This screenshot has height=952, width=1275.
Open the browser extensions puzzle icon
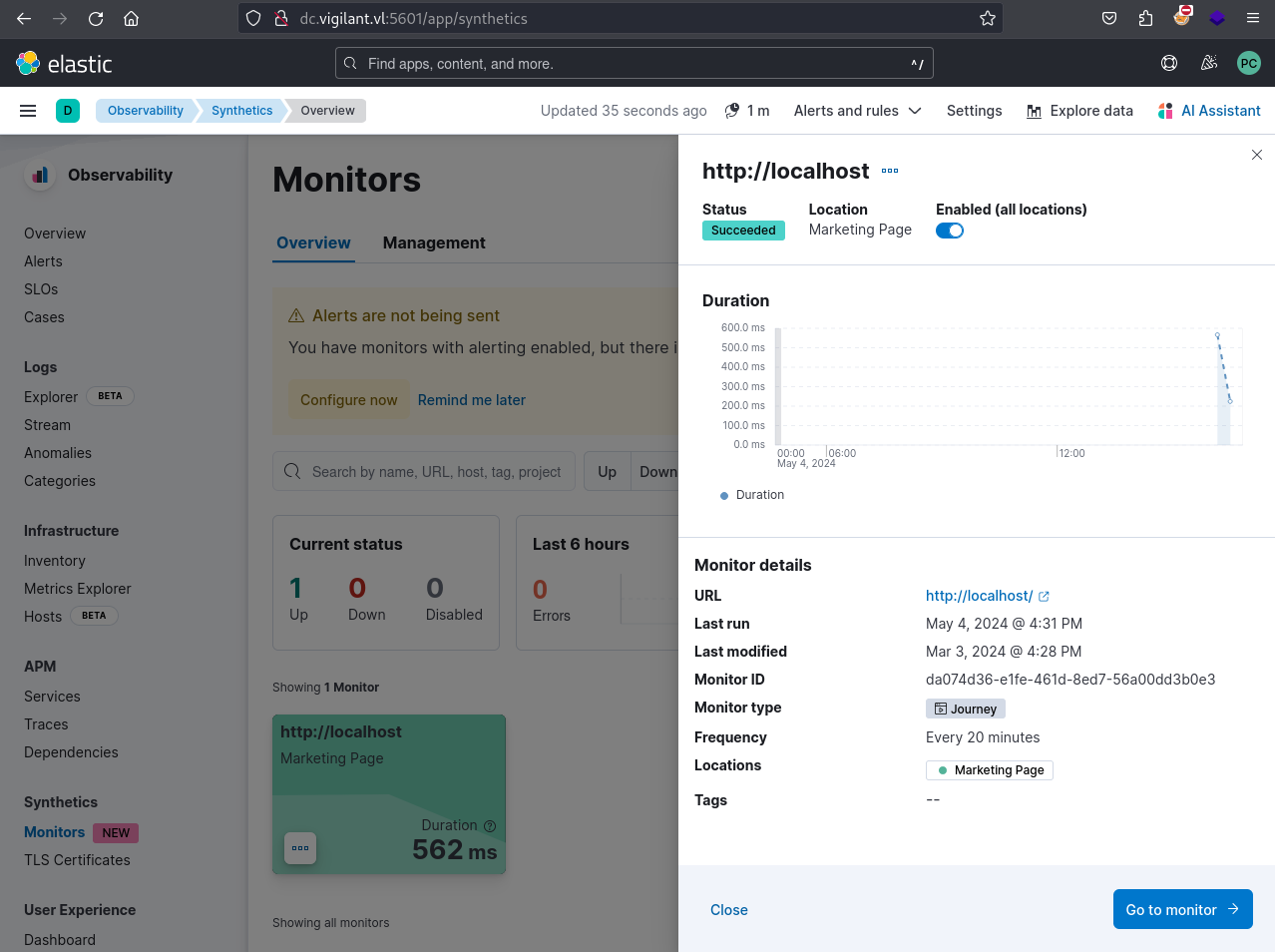click(x=1145, y=18)
